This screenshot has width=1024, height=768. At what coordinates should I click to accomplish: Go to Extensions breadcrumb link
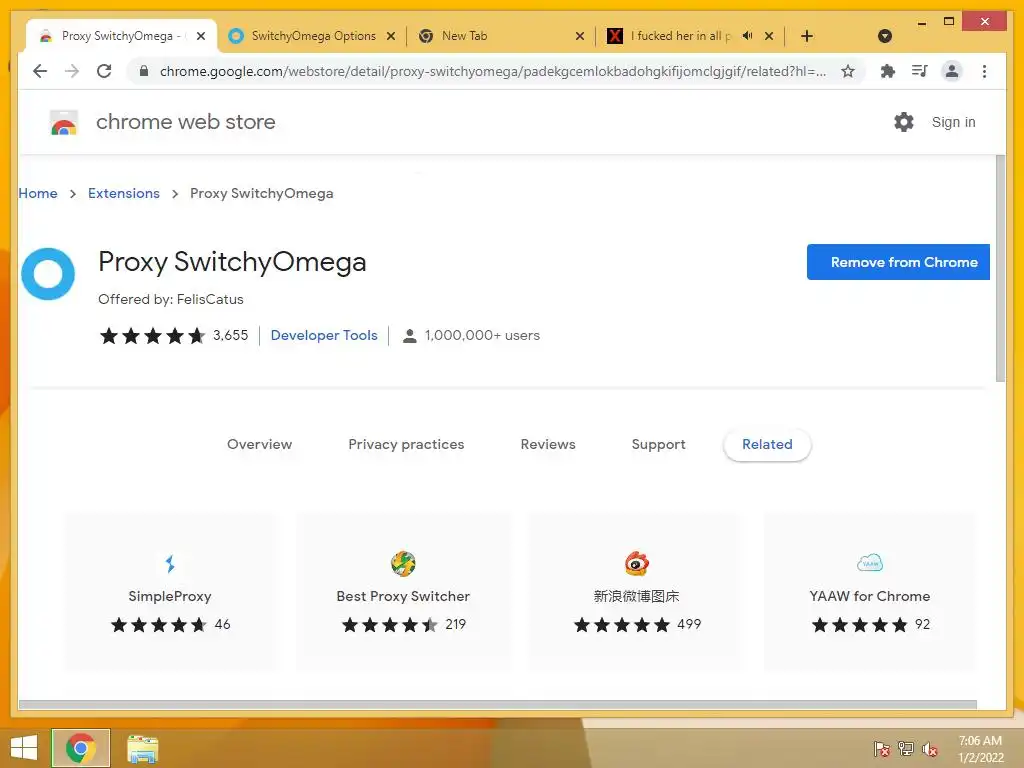pyautogui.click(x=123, y=193)
